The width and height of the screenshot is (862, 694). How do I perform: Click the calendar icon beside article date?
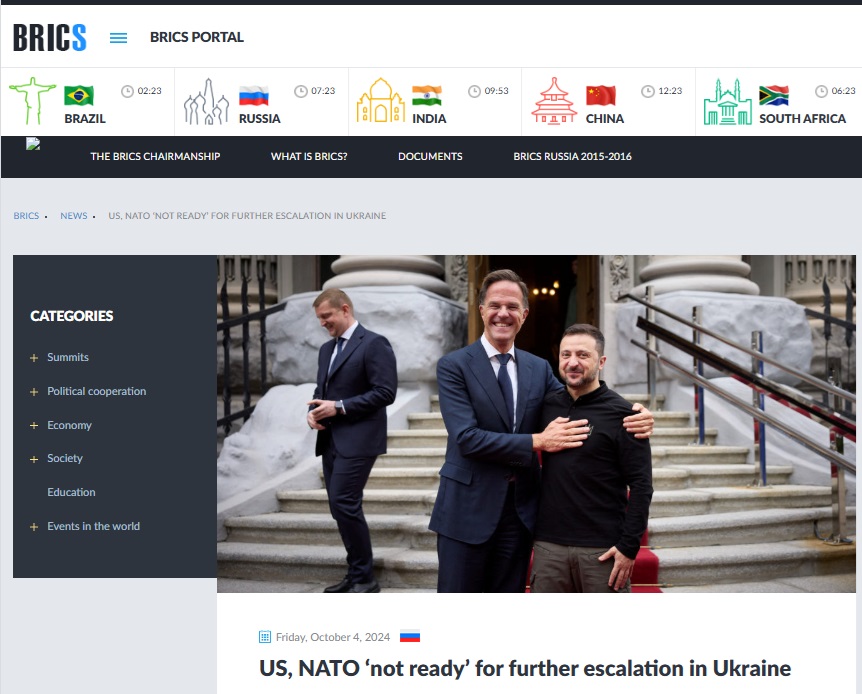[265, 637]
